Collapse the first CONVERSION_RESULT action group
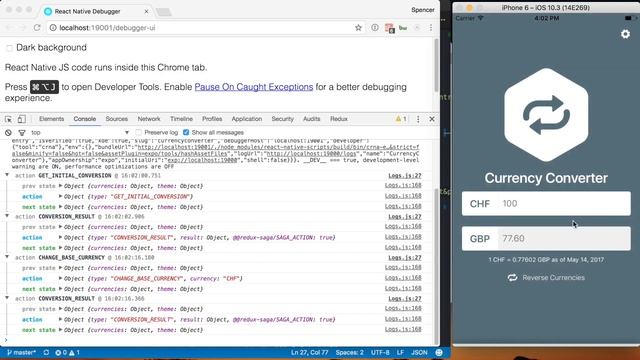Viewport: 640px width, 360px height. click(7, 216)
